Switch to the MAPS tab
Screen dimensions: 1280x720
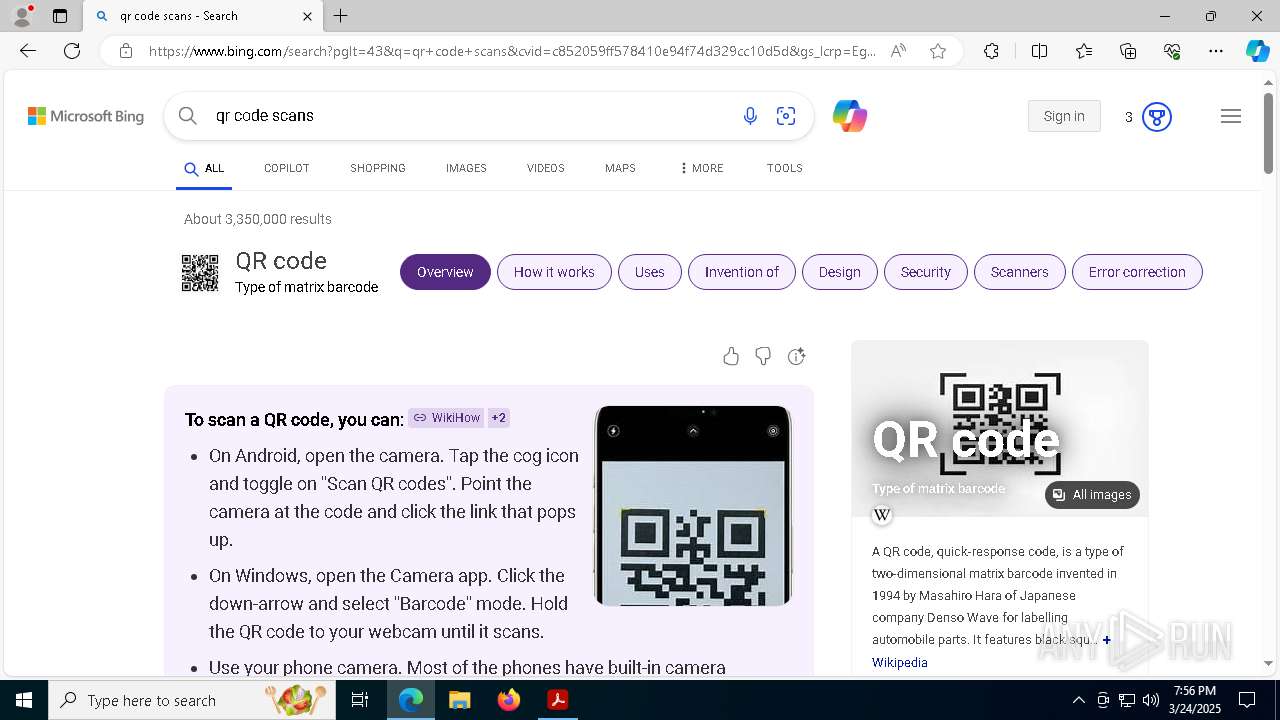(620, 168)
